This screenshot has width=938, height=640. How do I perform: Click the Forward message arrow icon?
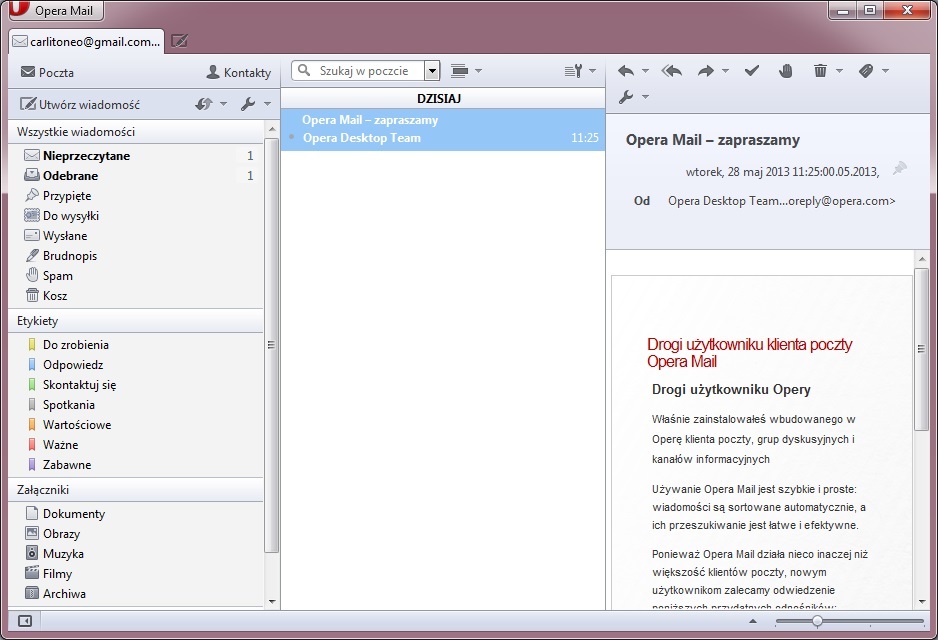tap(706, 71)
